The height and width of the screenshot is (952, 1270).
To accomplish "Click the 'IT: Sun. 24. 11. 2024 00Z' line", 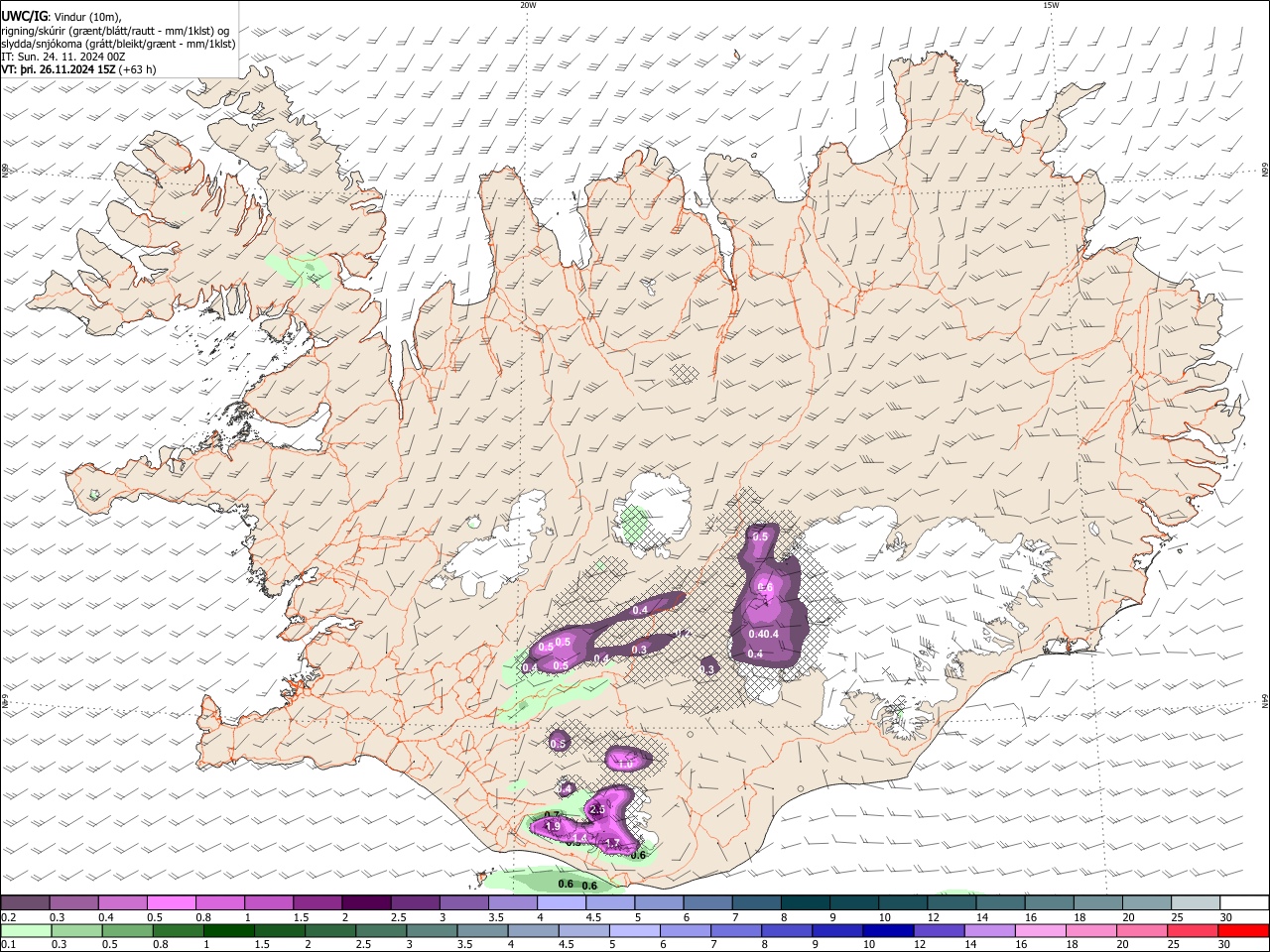I will coord(63,57).
